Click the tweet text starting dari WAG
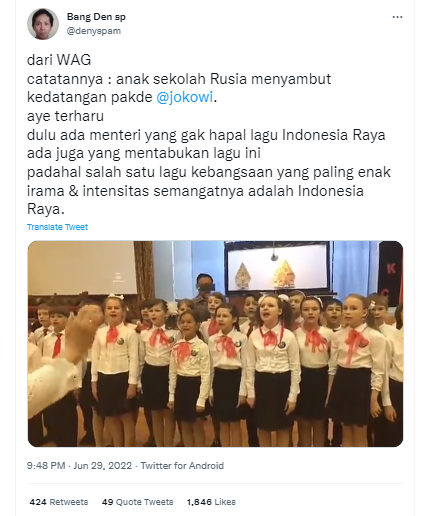Screen dimensions: 421x516 click(209, 134)
